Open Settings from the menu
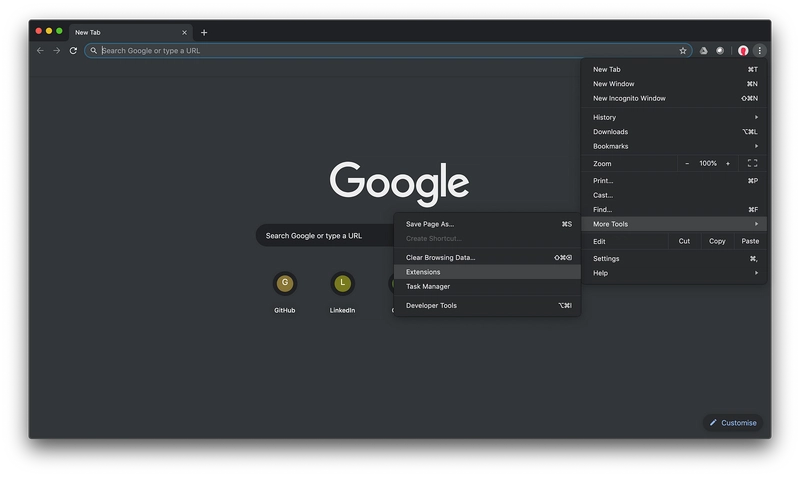 (x=674, y=259)
